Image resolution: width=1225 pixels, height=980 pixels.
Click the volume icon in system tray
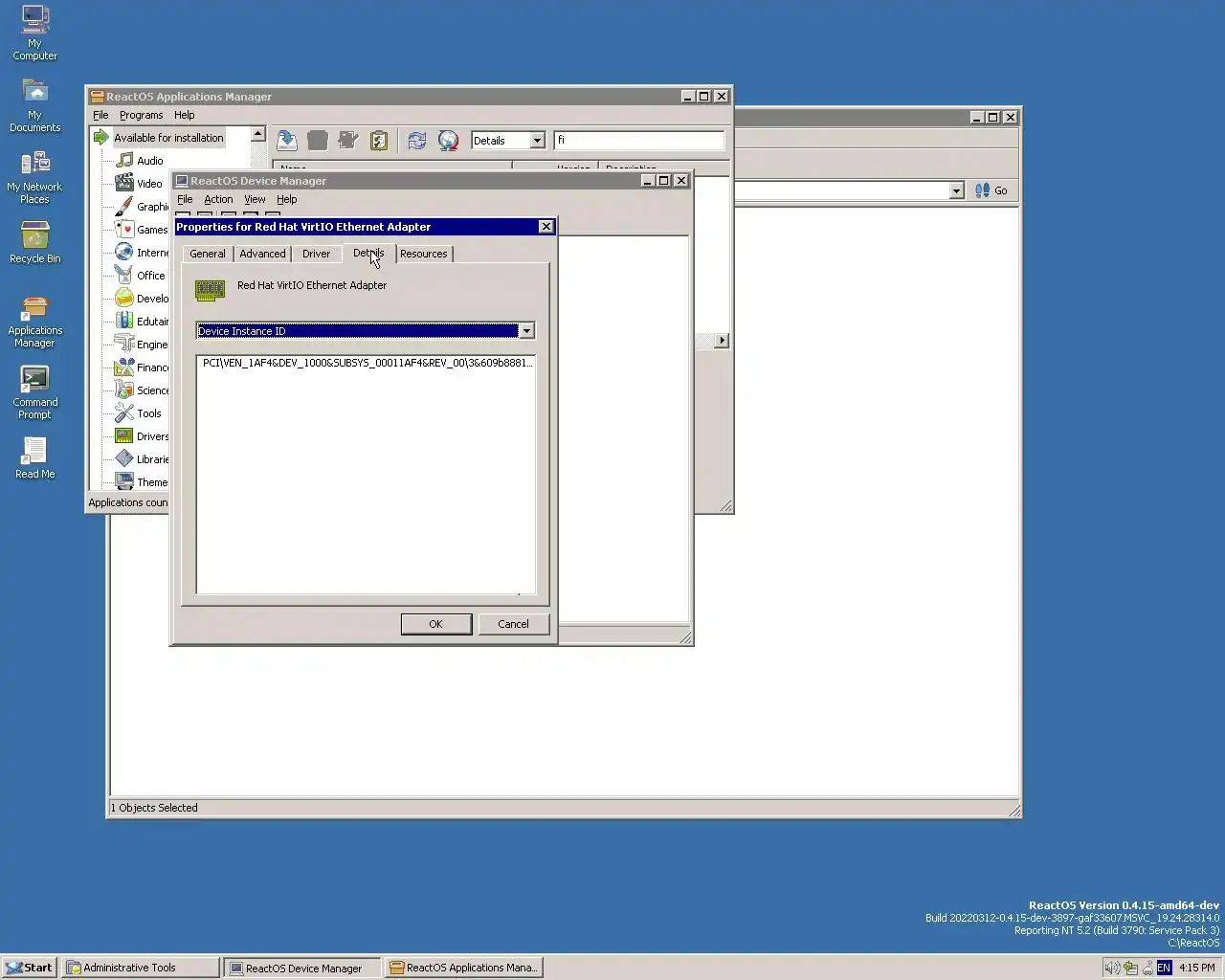click(x=1112, y=968)
